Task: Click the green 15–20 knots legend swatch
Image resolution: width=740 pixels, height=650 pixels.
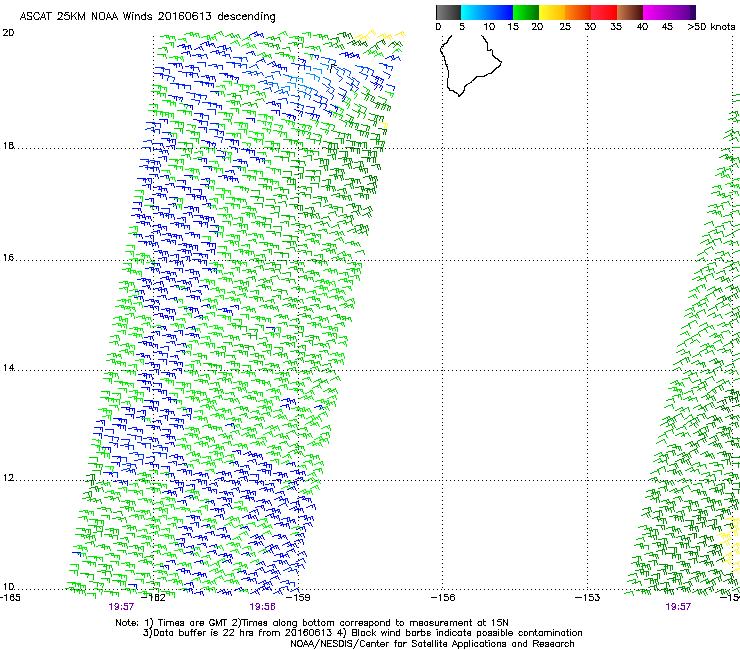Action: pos(526,12)
